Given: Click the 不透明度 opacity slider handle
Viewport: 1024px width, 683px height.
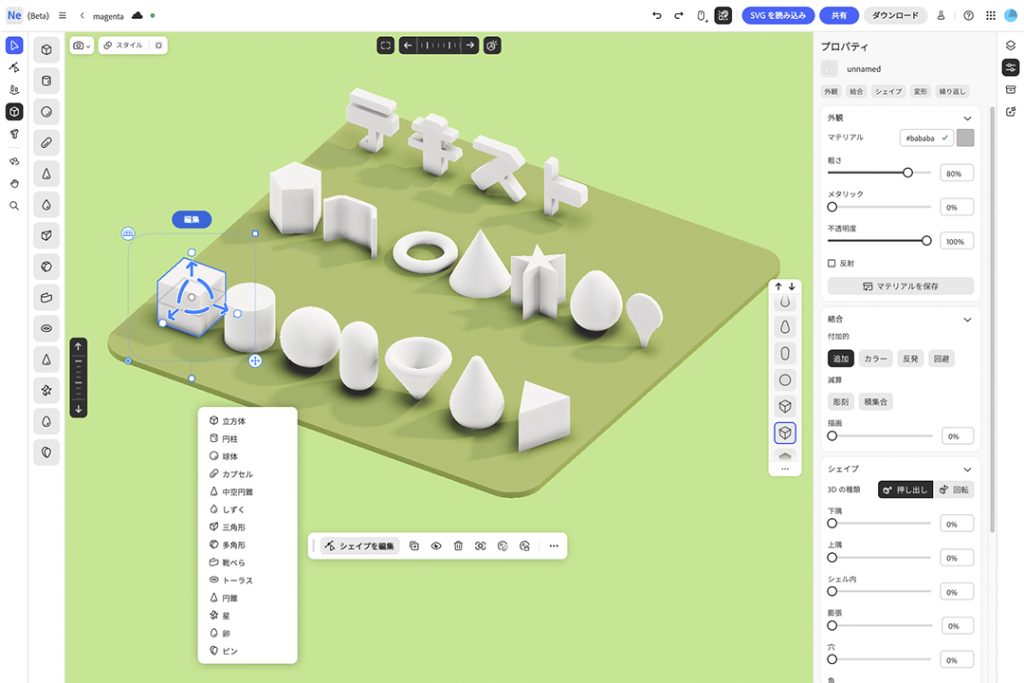Looking at the screenshot, I should click(x=926, y=241).
